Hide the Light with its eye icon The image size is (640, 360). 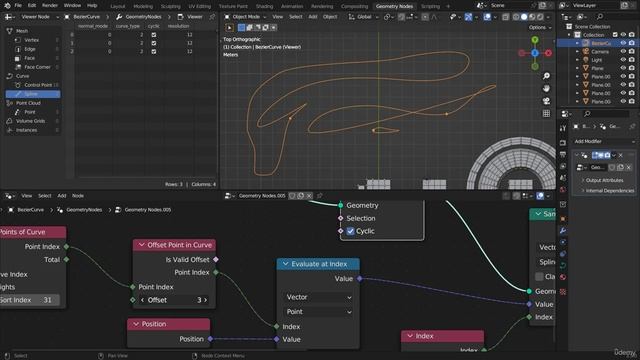[x=623, y=60]
